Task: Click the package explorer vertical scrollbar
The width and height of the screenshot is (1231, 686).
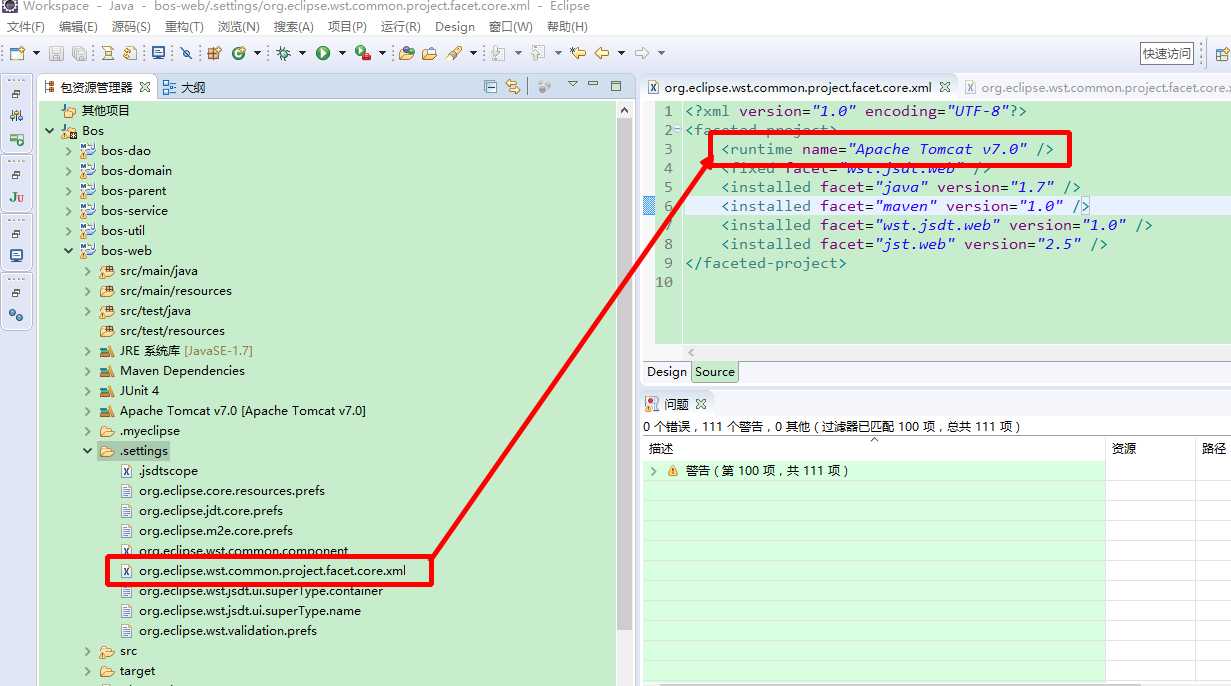Action: pos(624,370)
